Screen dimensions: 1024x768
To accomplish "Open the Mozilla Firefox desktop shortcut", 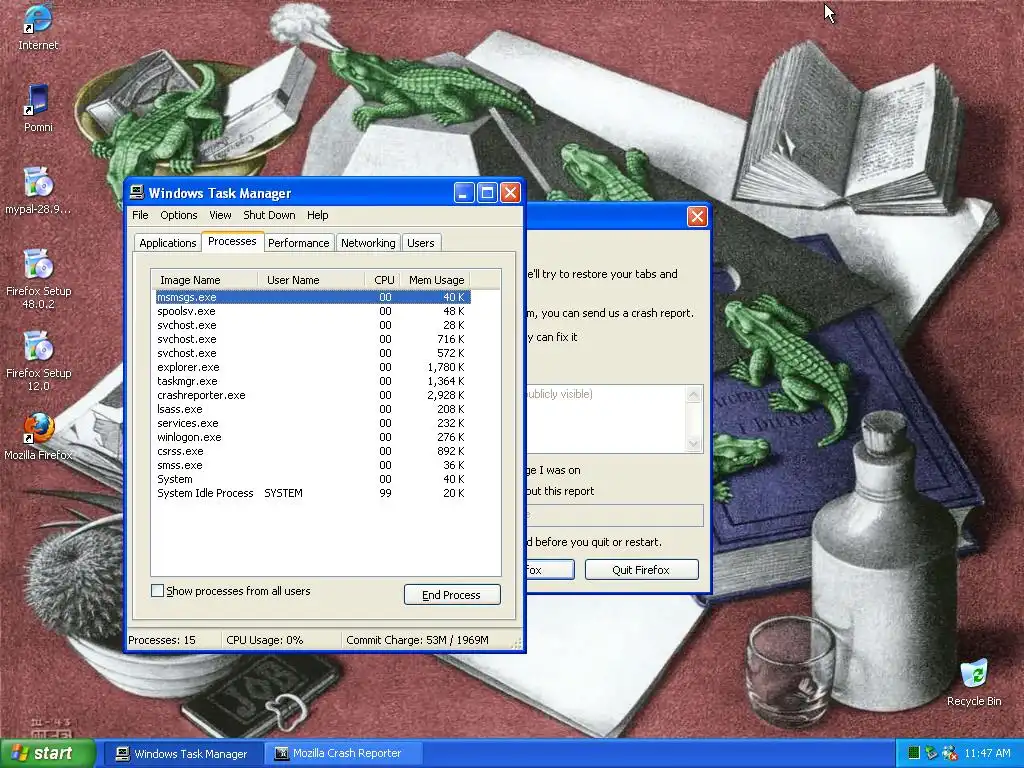I will pos(38,437).
